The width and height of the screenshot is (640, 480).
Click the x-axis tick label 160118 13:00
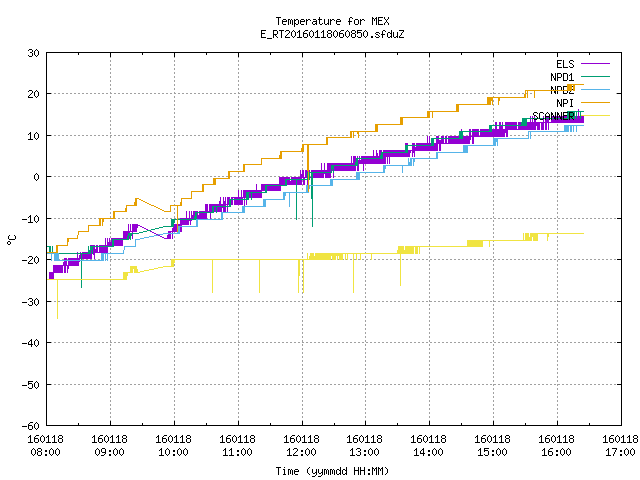(x=364, y=446)
